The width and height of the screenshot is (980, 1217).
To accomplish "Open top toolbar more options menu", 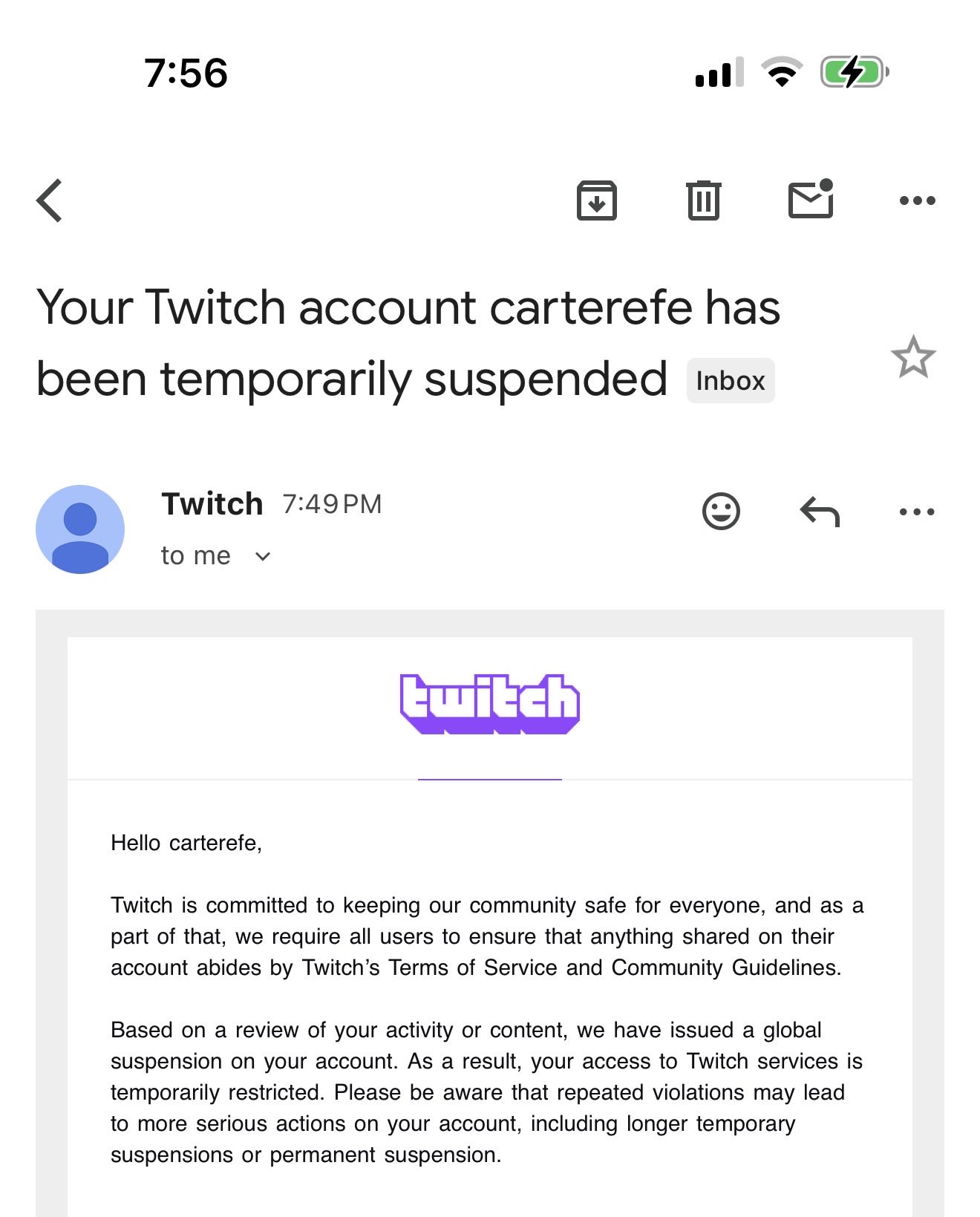I will tap(917, 200).
